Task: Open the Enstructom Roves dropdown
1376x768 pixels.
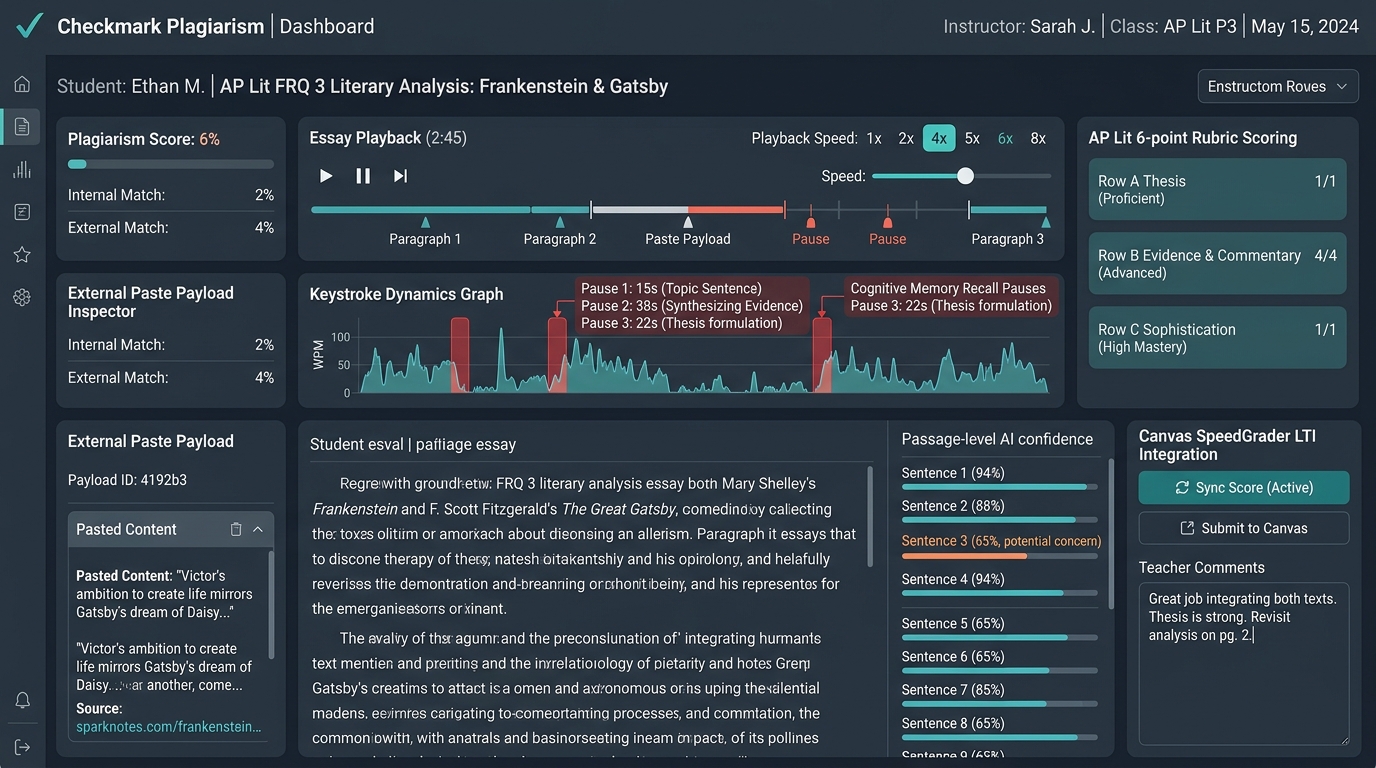Action: (x=1278, y=86)
